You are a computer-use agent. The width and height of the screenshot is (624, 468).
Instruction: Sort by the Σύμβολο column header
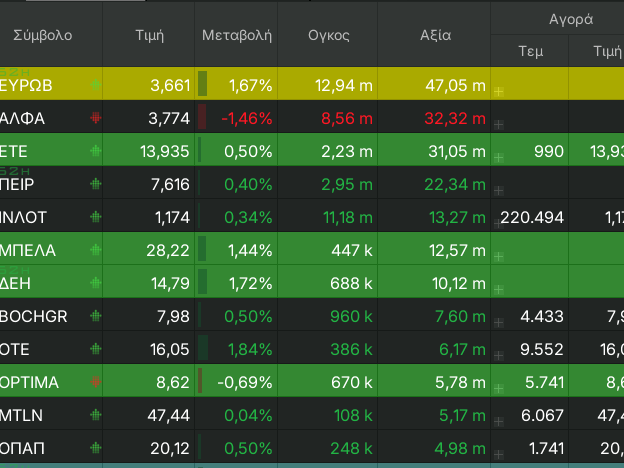[43, 35]
